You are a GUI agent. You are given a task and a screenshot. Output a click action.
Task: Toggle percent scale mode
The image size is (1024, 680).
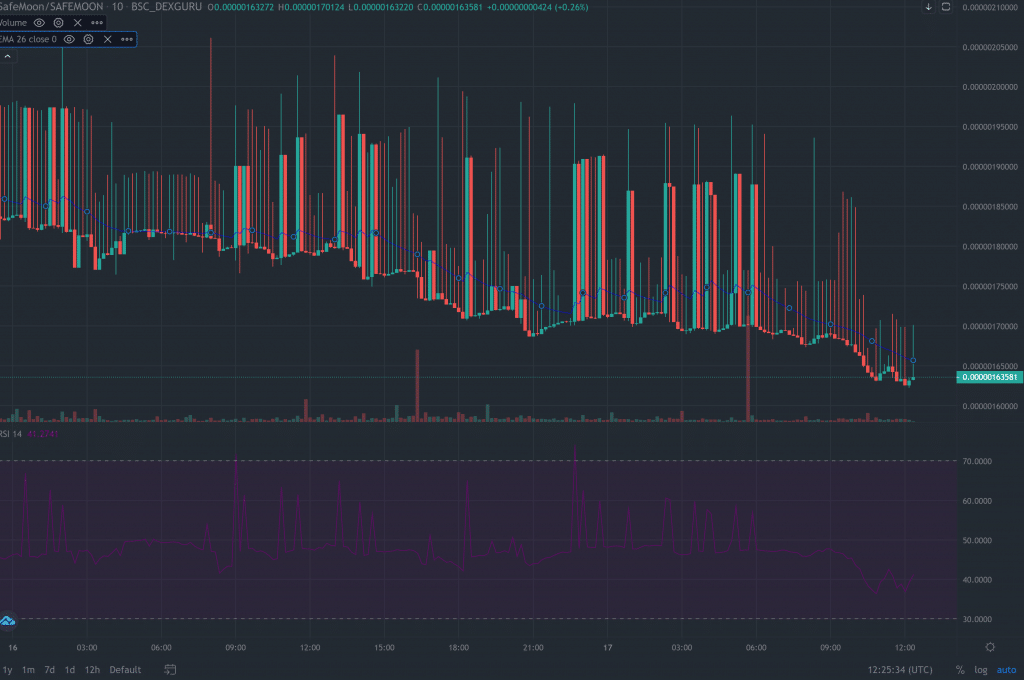pos(960,670)
